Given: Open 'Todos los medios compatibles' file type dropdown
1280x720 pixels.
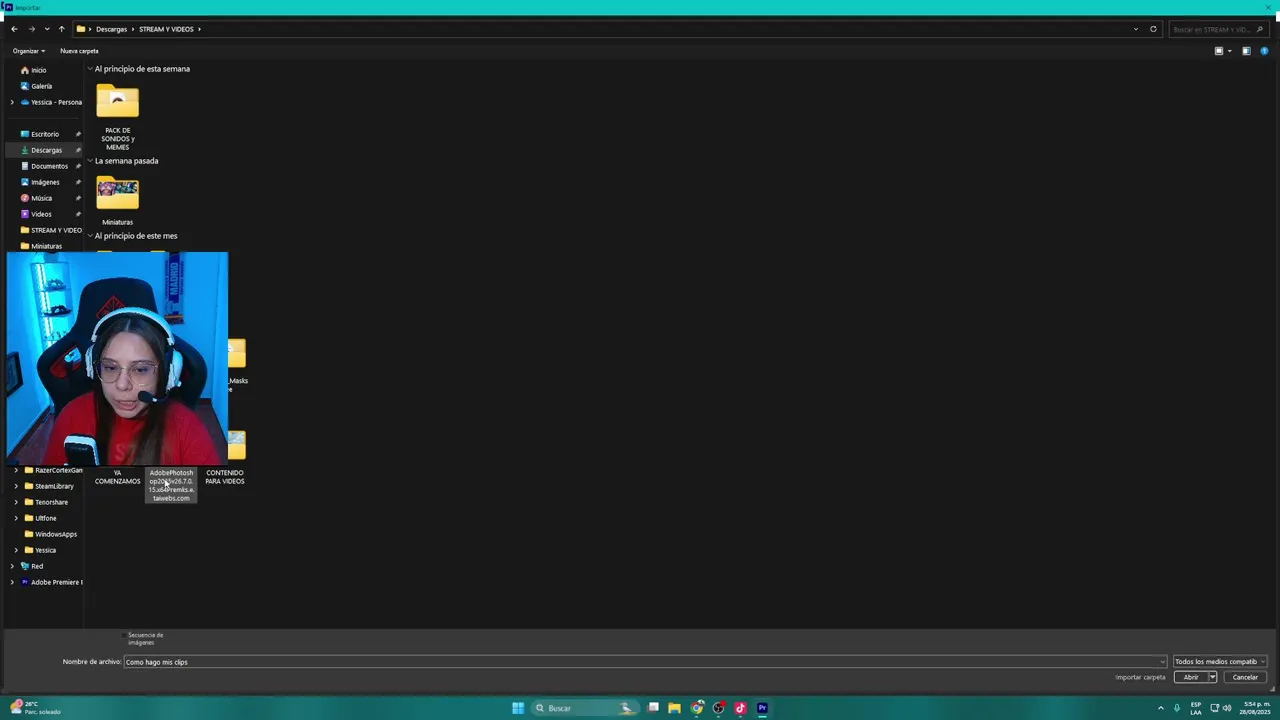Looking at the screenshot, I should click(1219, 662).
